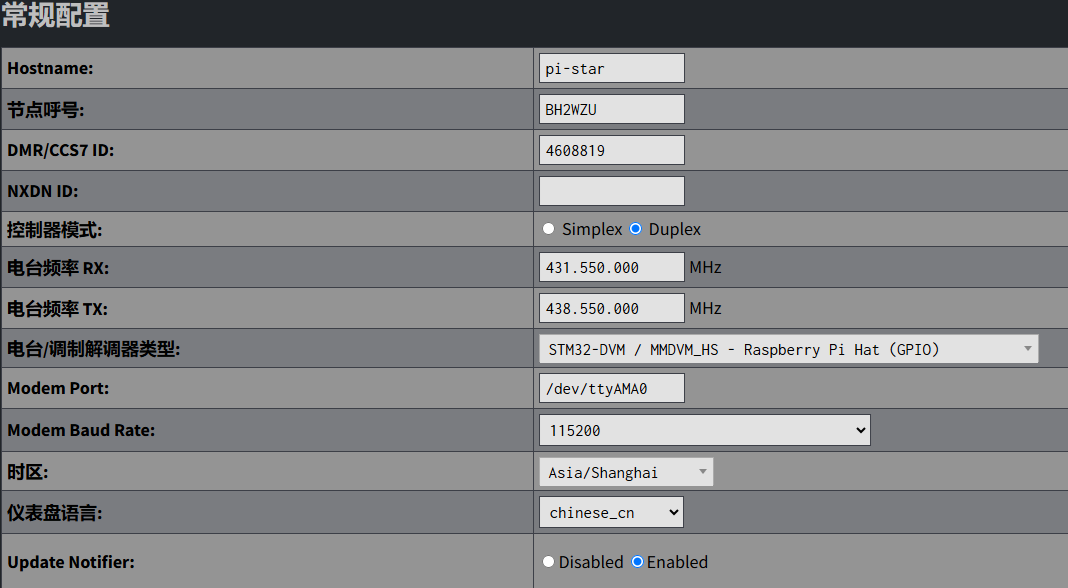Click the empty NXDN ID field
This screenshot has width=1068, height=588.
(611, 191)
